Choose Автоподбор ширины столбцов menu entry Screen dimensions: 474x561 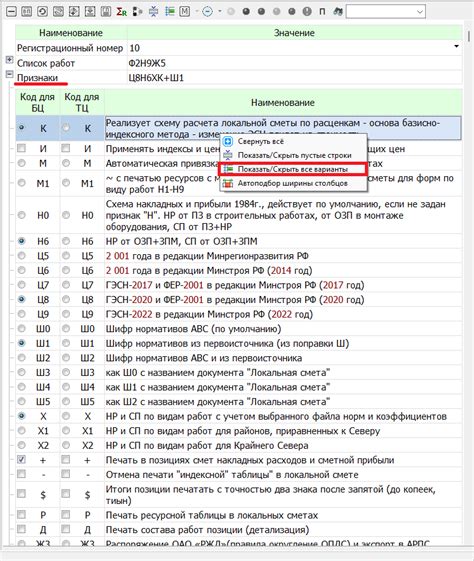293,184
